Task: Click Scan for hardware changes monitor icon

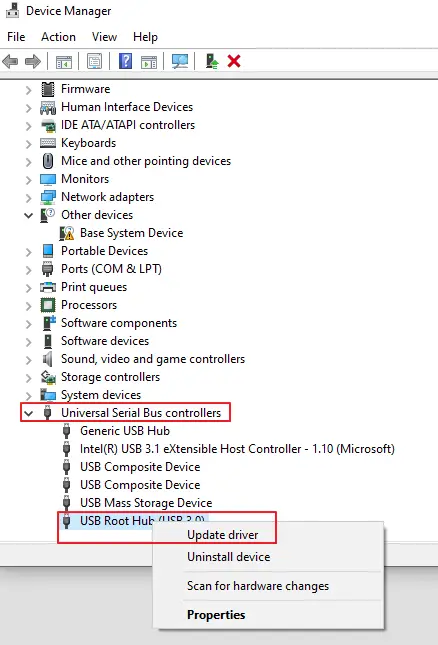Action: coord(180,61)
